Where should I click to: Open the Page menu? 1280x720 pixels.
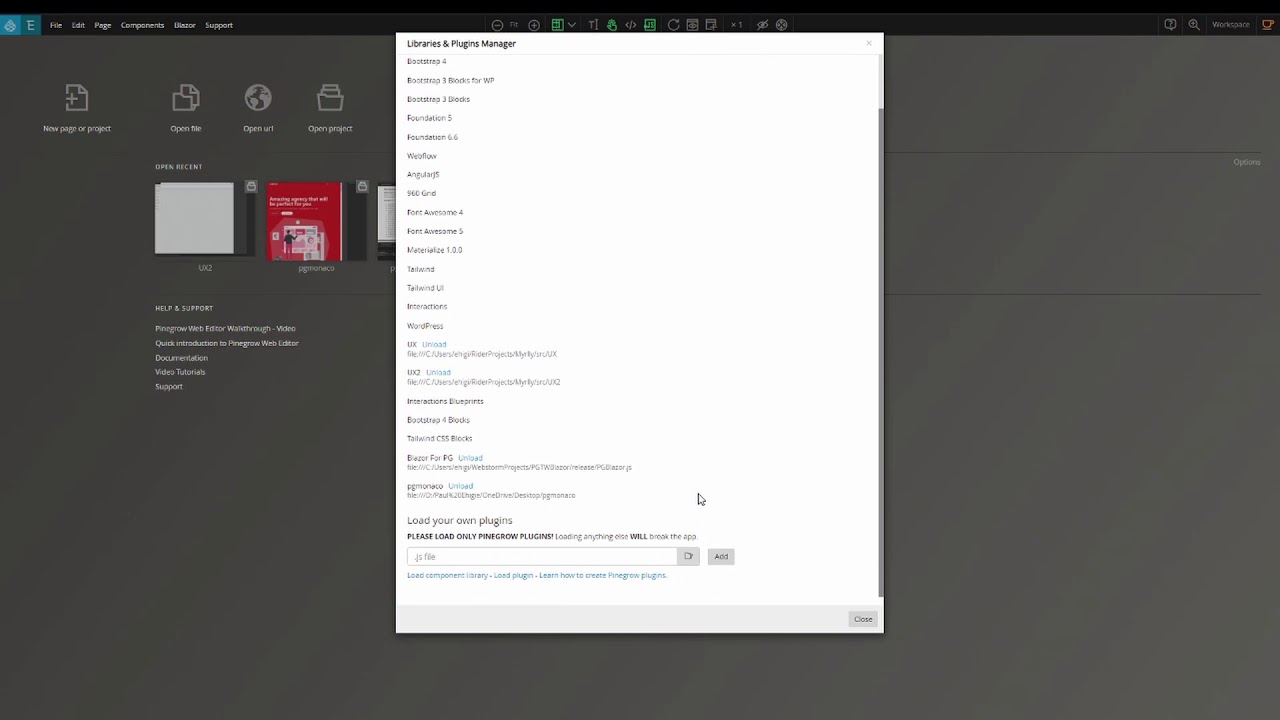pos(103,25)
